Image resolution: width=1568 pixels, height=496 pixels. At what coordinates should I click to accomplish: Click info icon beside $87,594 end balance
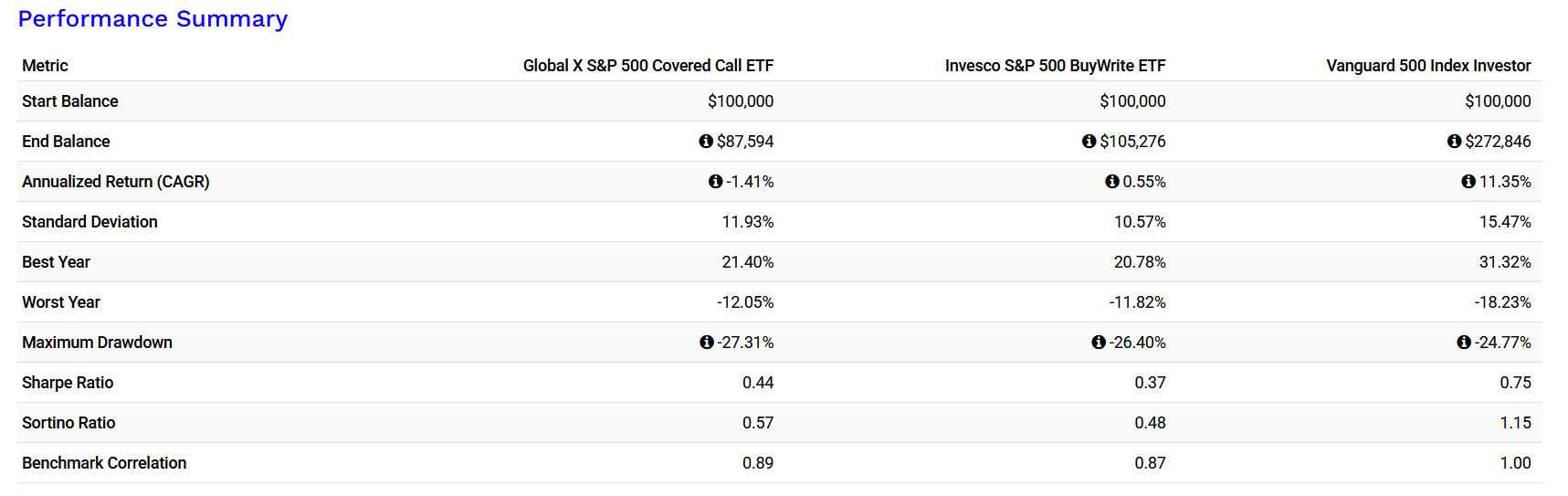coord(706,142)
